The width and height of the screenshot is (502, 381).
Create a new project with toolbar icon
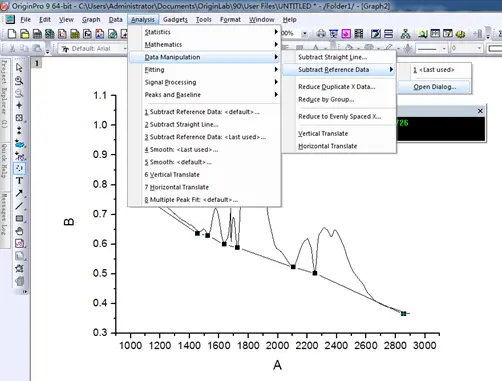tap(12, 34)
